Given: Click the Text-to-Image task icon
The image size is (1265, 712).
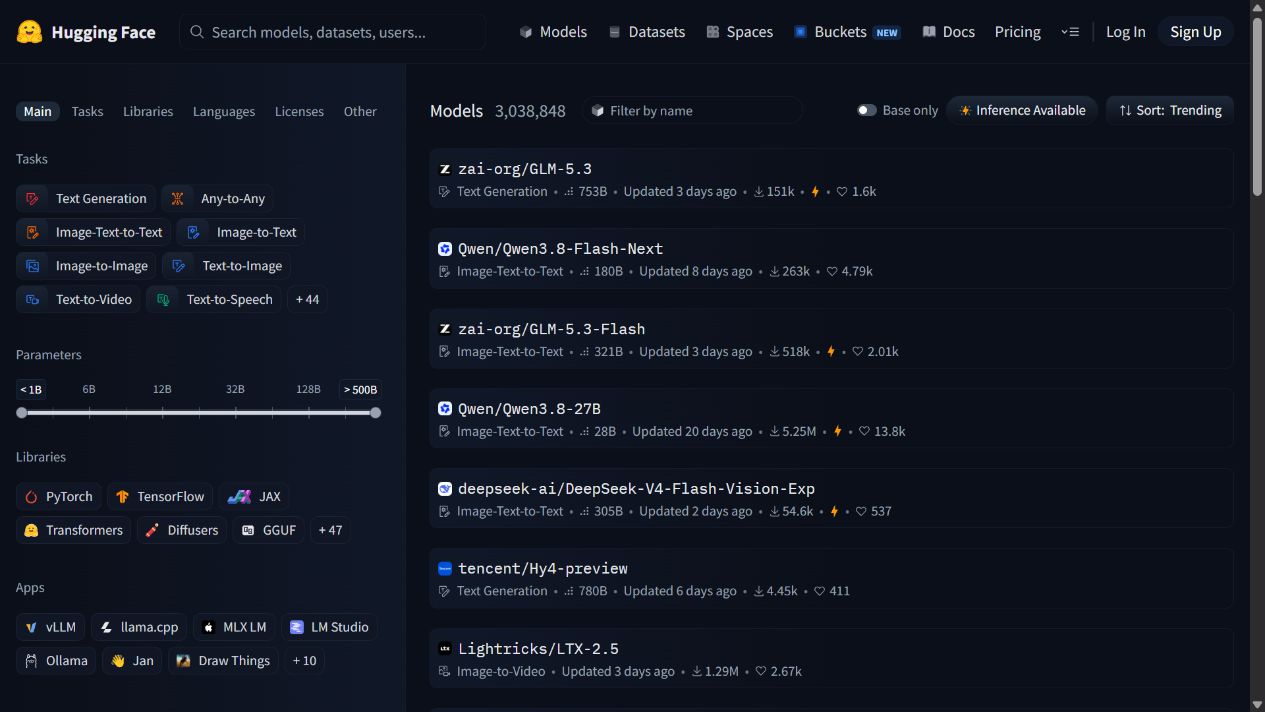Looking at the screenshot, I should point(180,266).
